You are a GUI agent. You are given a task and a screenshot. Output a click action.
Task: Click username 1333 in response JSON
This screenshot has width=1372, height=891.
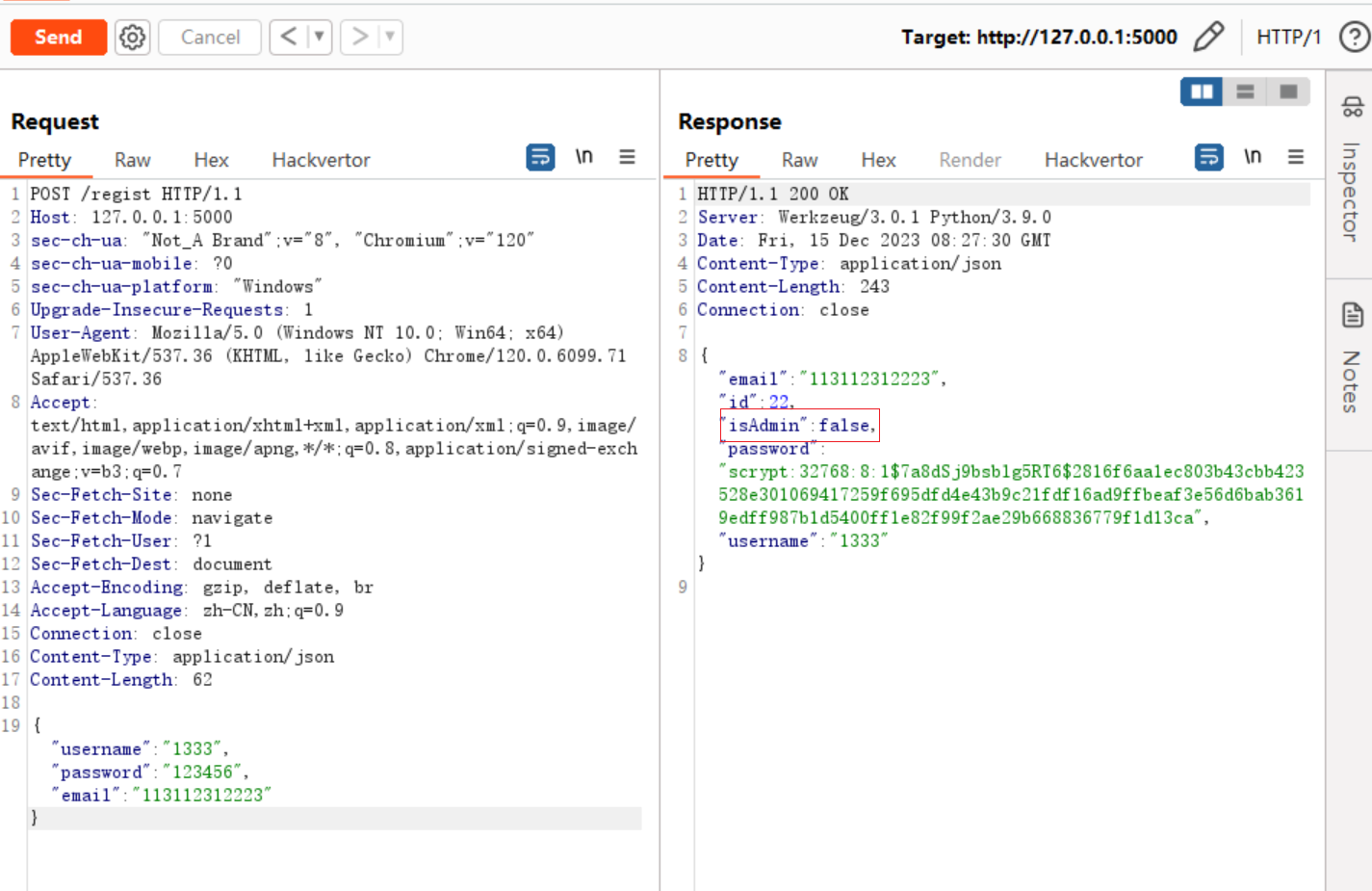803,540
